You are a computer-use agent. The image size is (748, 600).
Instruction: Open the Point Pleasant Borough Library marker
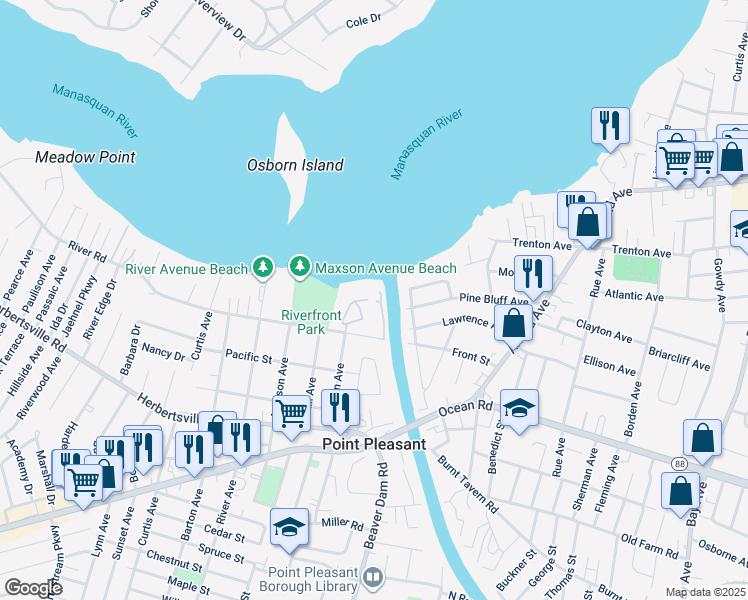click(373, 578)
